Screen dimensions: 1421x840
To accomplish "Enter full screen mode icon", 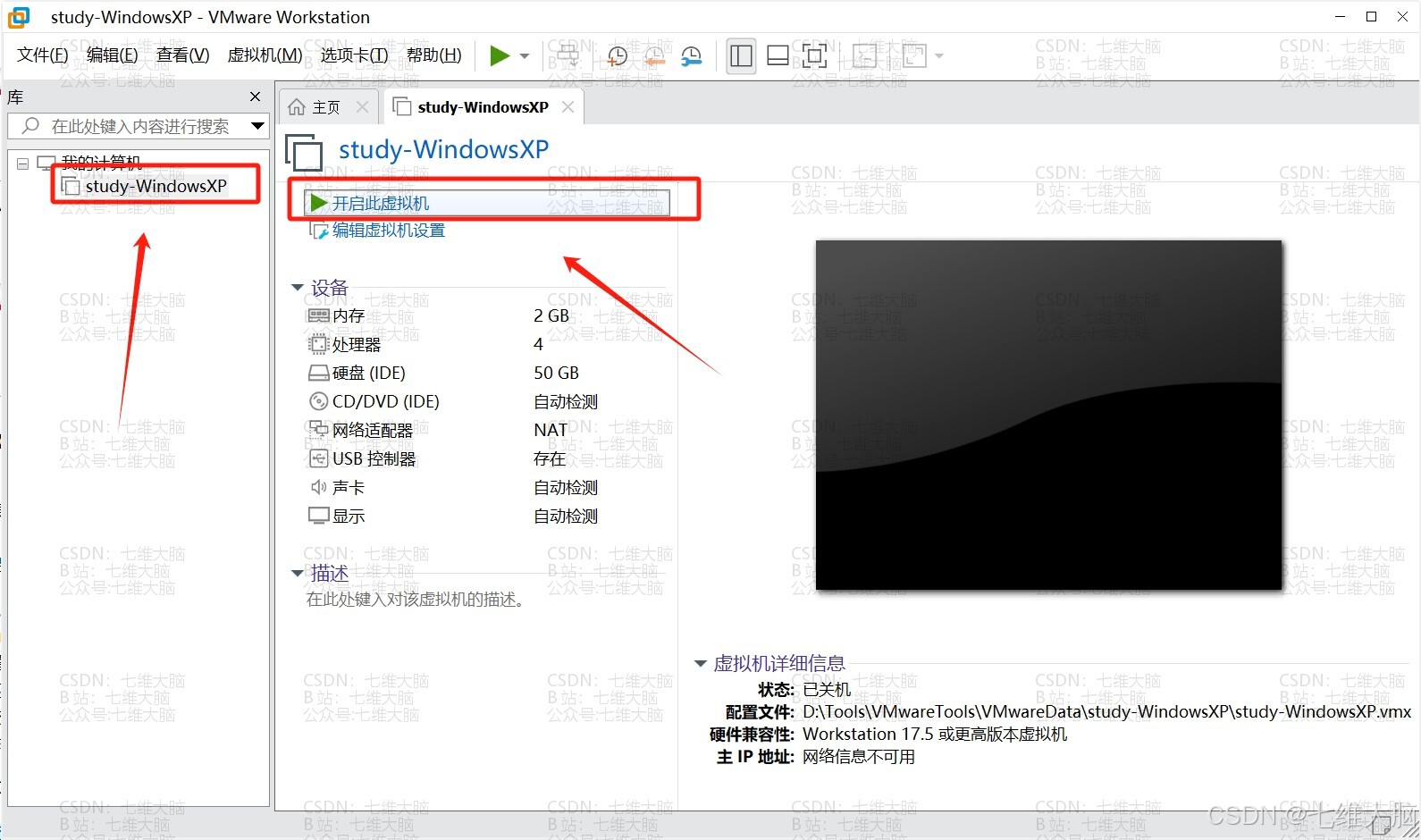I will [814, 56].
